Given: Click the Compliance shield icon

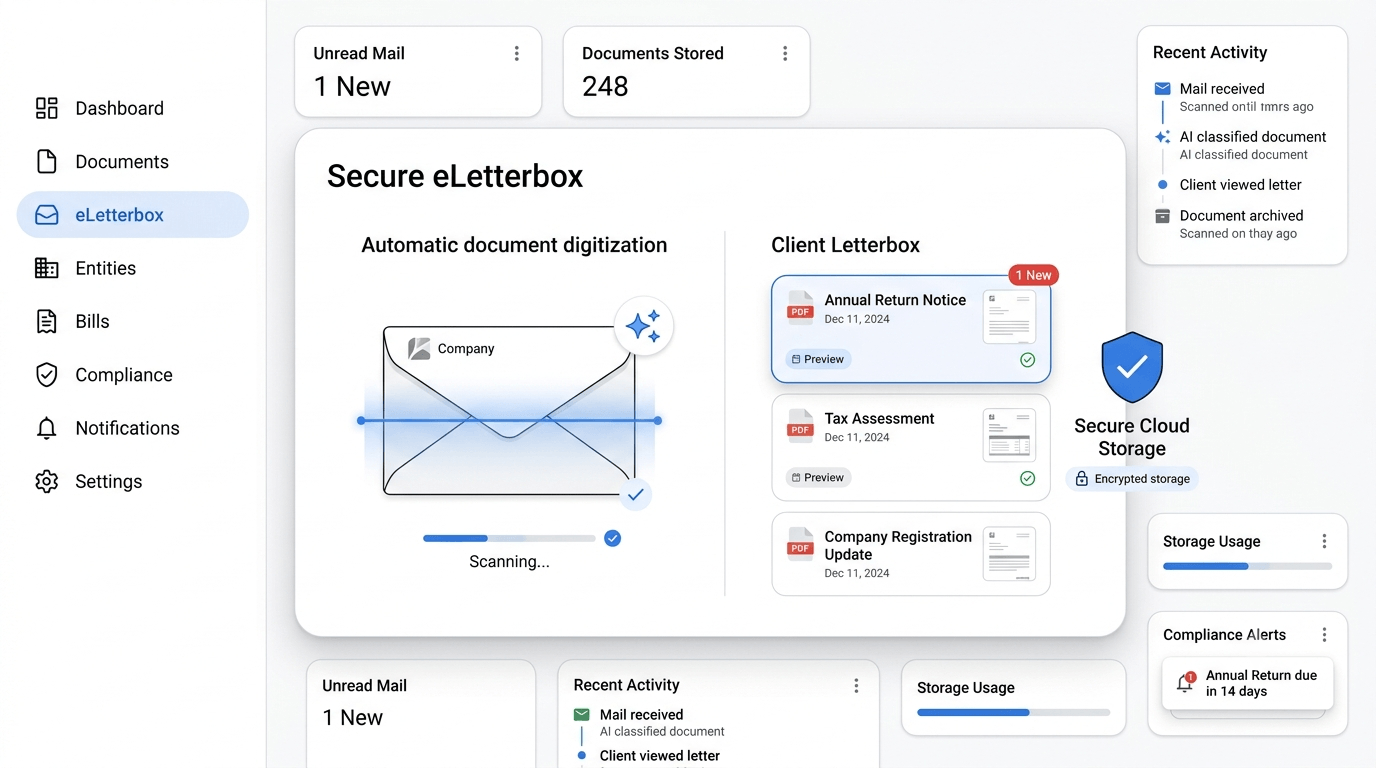Looking at the screenshot, I should tap(47, 375).
